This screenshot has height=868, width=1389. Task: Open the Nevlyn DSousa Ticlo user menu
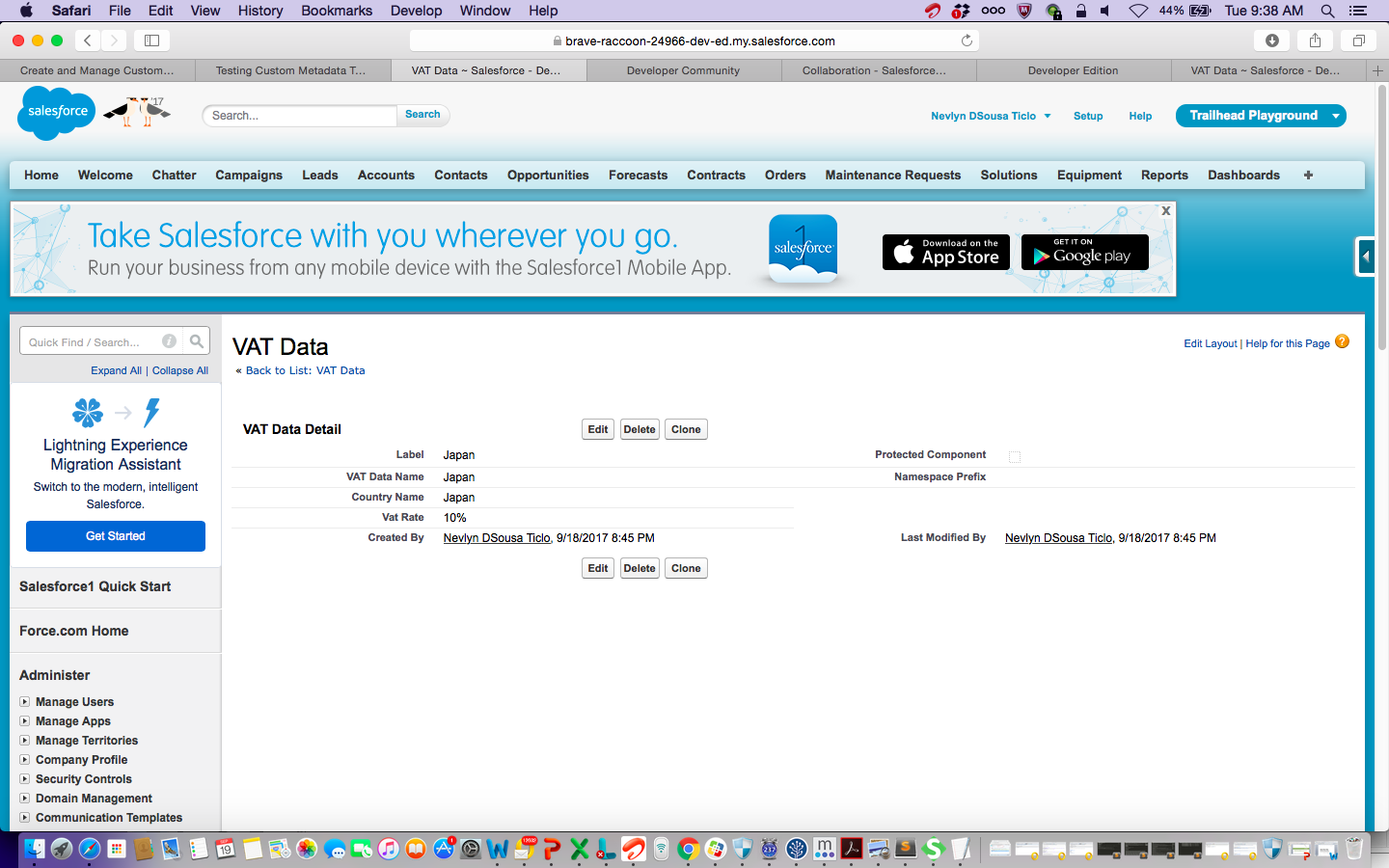991,116
